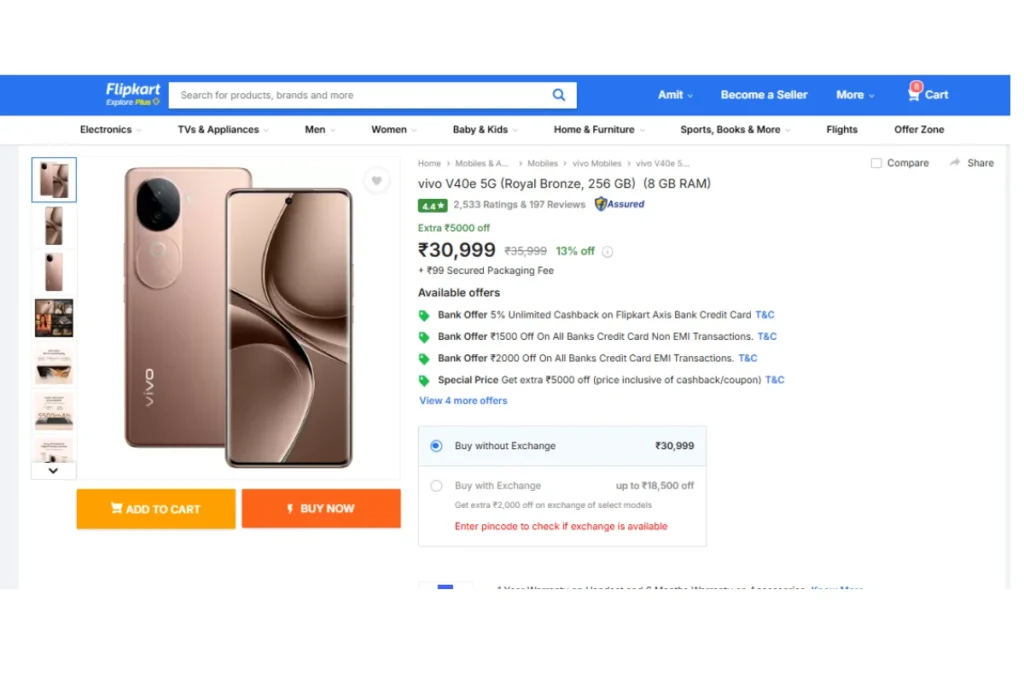Tick the Compare checkbox
Image resolution: width=1024 pixels, height=683 pixels.
click(x=876, y=163)
